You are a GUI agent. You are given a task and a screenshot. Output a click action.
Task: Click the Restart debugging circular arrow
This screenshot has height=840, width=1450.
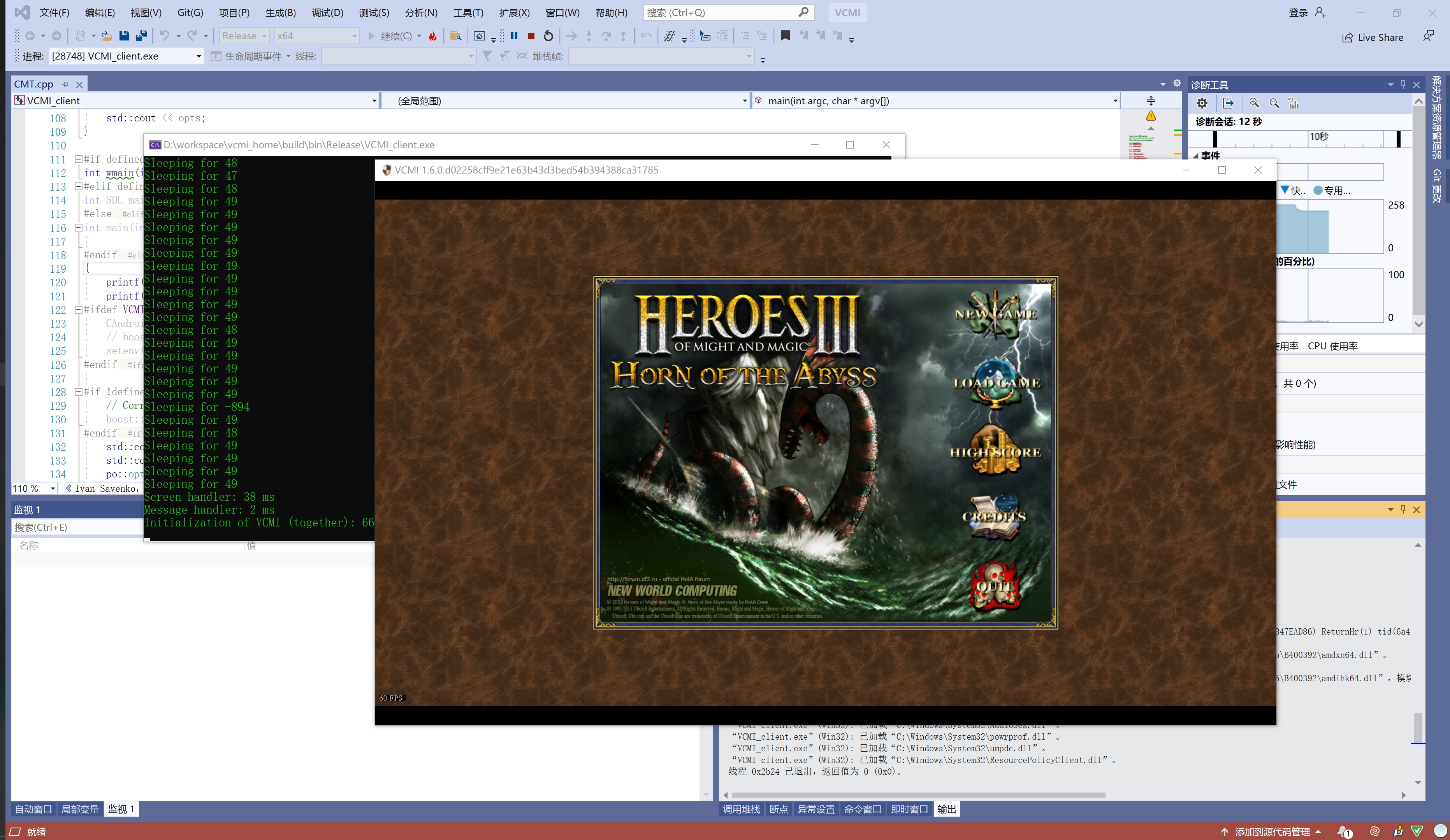tap(548, 36)
